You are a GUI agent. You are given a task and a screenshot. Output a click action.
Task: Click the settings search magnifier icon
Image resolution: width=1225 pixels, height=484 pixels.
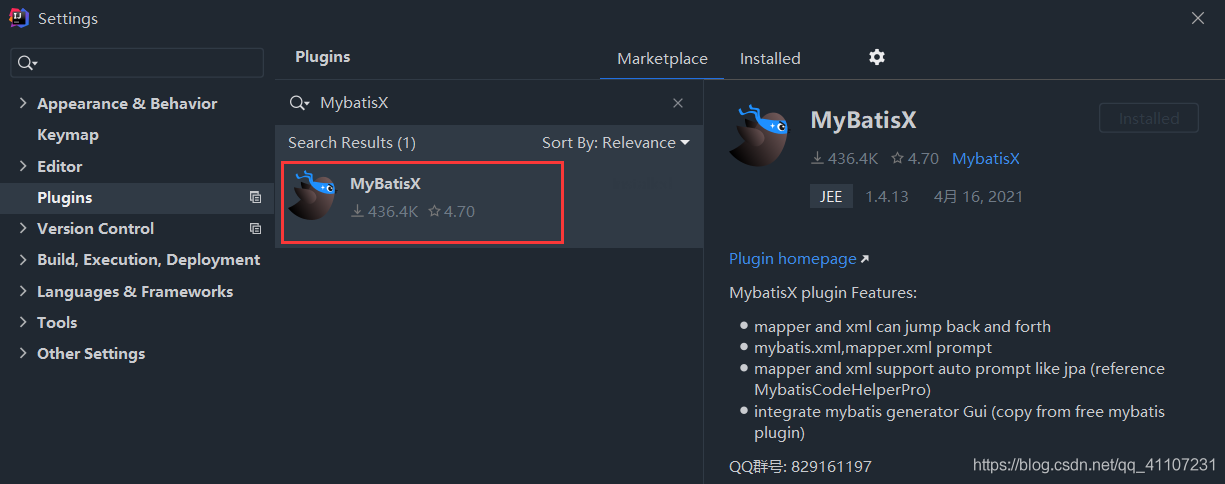(27, 63)
